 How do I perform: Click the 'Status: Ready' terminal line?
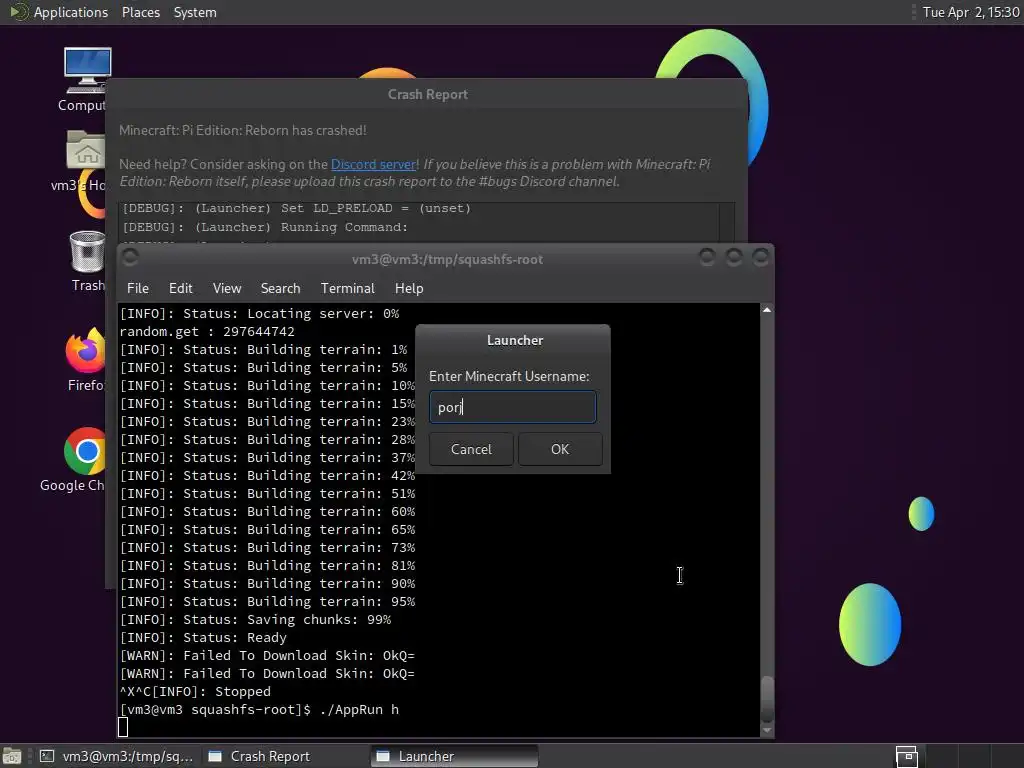click(x=203, y=637)
